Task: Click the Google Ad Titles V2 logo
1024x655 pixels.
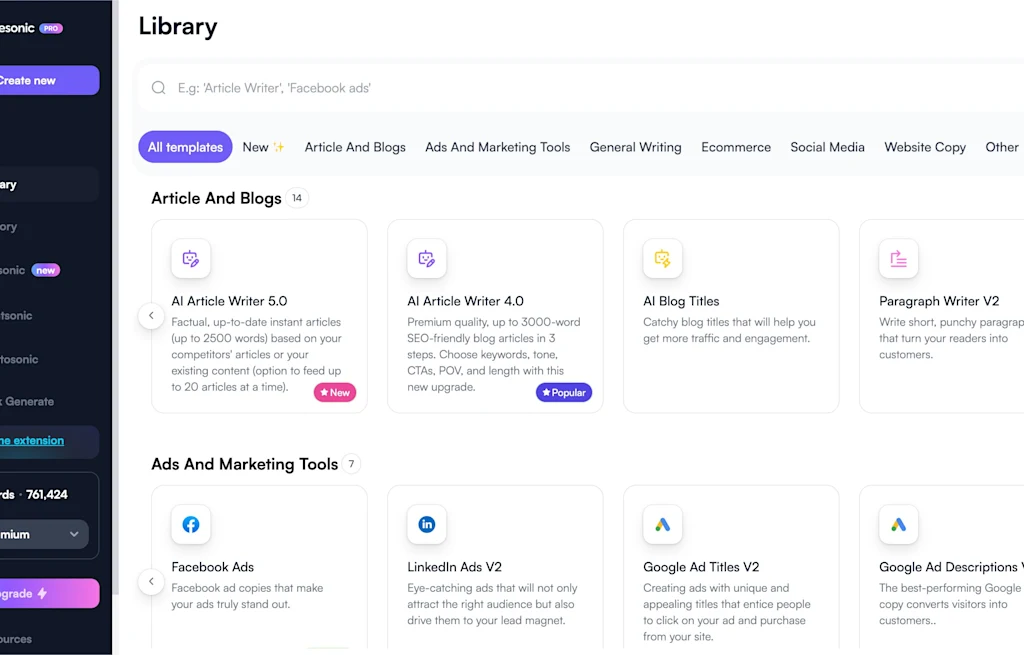Action: 662,524
